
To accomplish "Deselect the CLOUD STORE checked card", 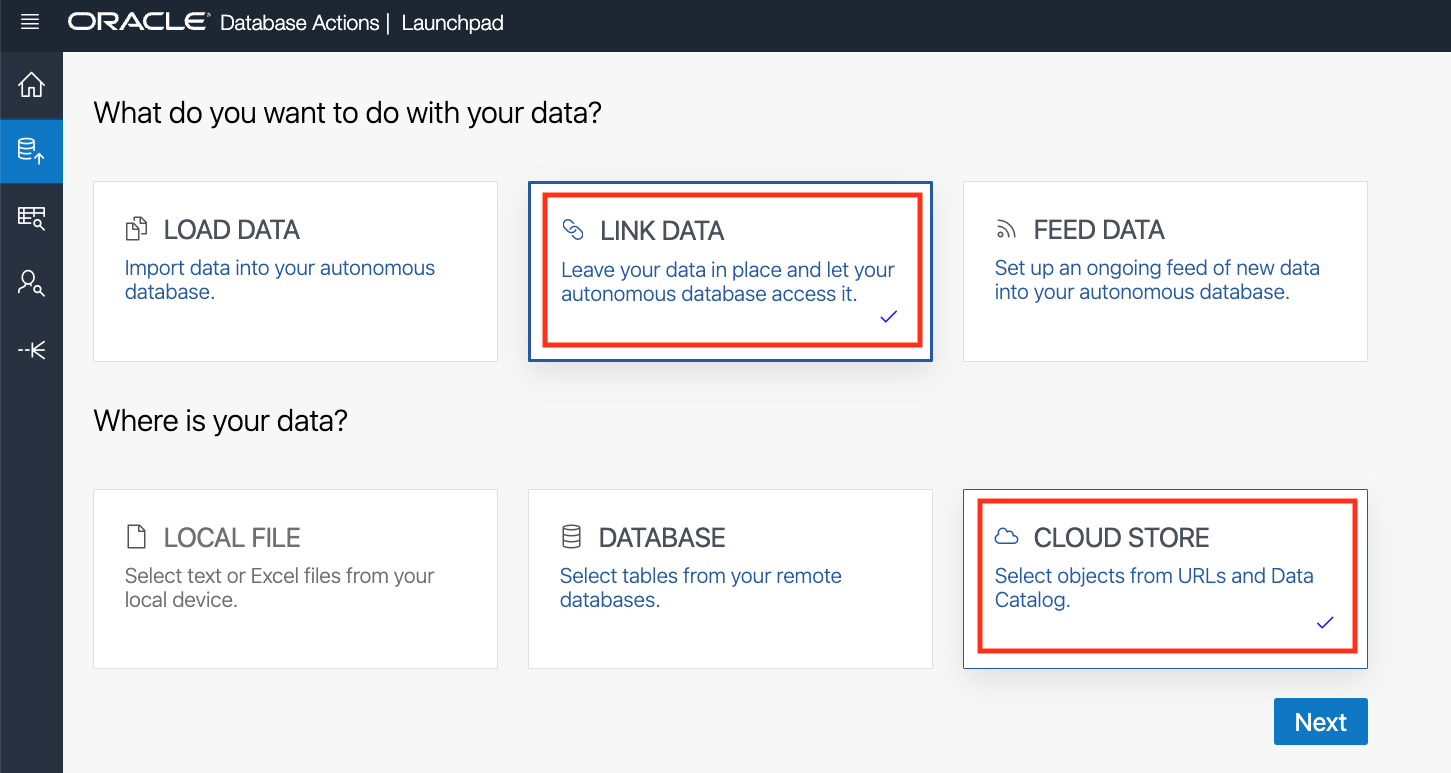I will 1165,578.
